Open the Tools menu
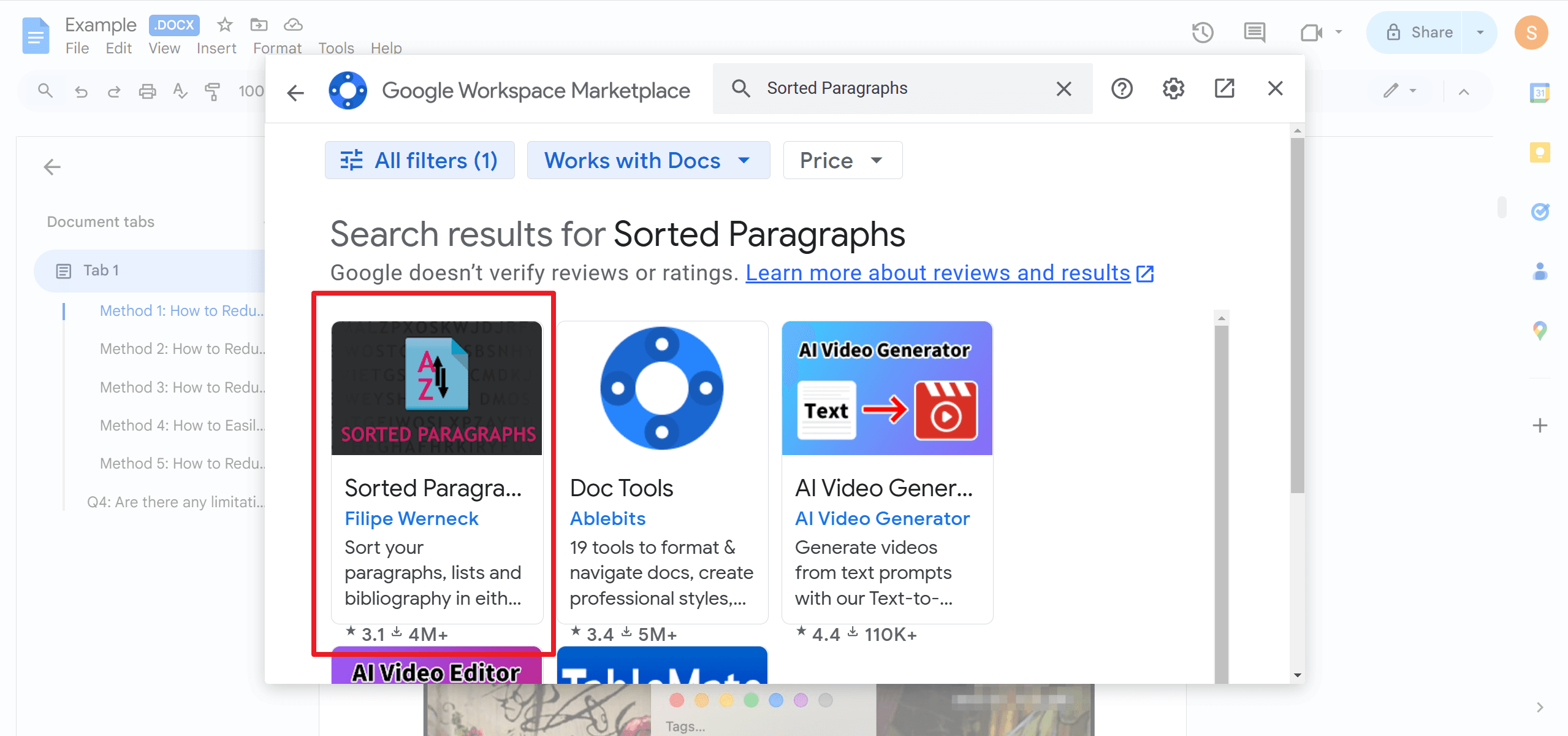This screenshot has width=1568, height=736. [336, 48]
